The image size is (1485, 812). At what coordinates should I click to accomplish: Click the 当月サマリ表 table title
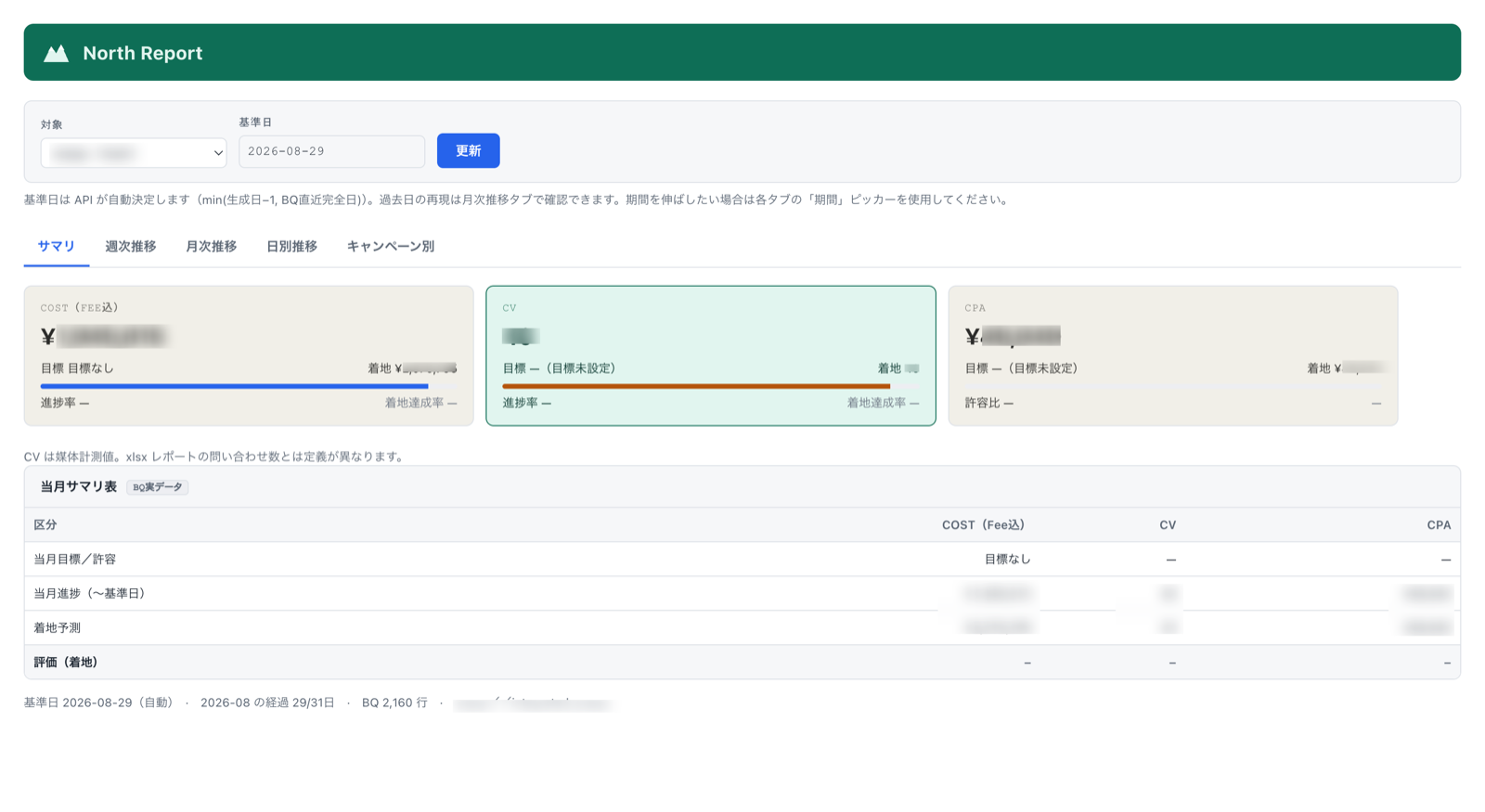click(79, 486)
